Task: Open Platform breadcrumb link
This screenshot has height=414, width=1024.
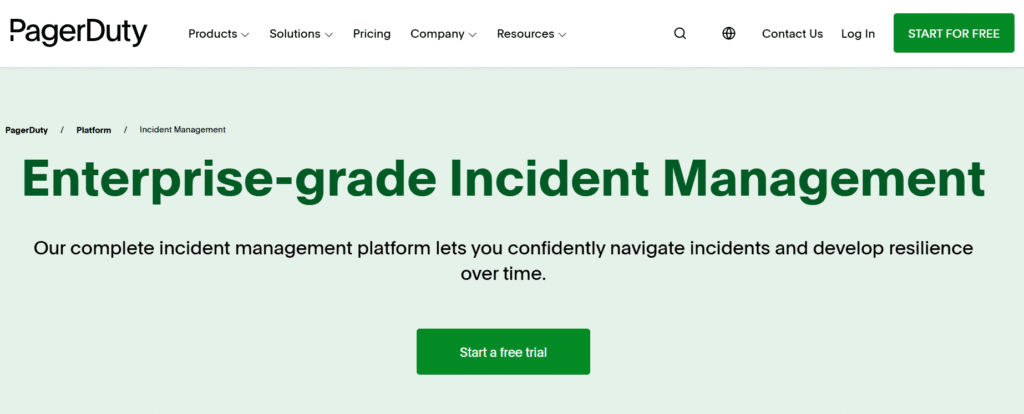Action: click(93, 130)
